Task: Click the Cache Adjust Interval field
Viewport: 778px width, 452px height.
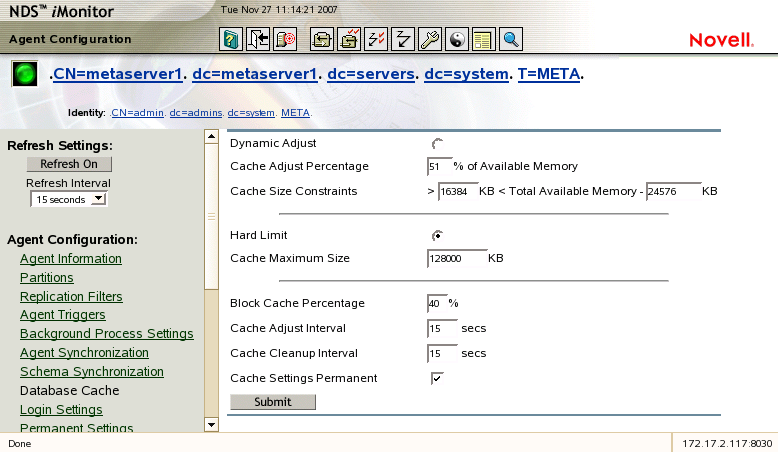Action: (x=442, y=328)
